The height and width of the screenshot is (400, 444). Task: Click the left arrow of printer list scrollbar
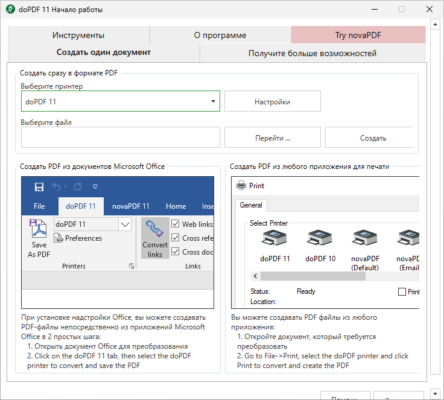(x=255, y=276)
